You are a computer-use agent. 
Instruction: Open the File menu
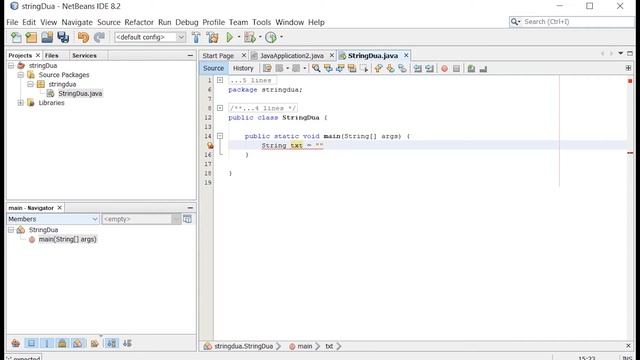click(x=12, y=22)
